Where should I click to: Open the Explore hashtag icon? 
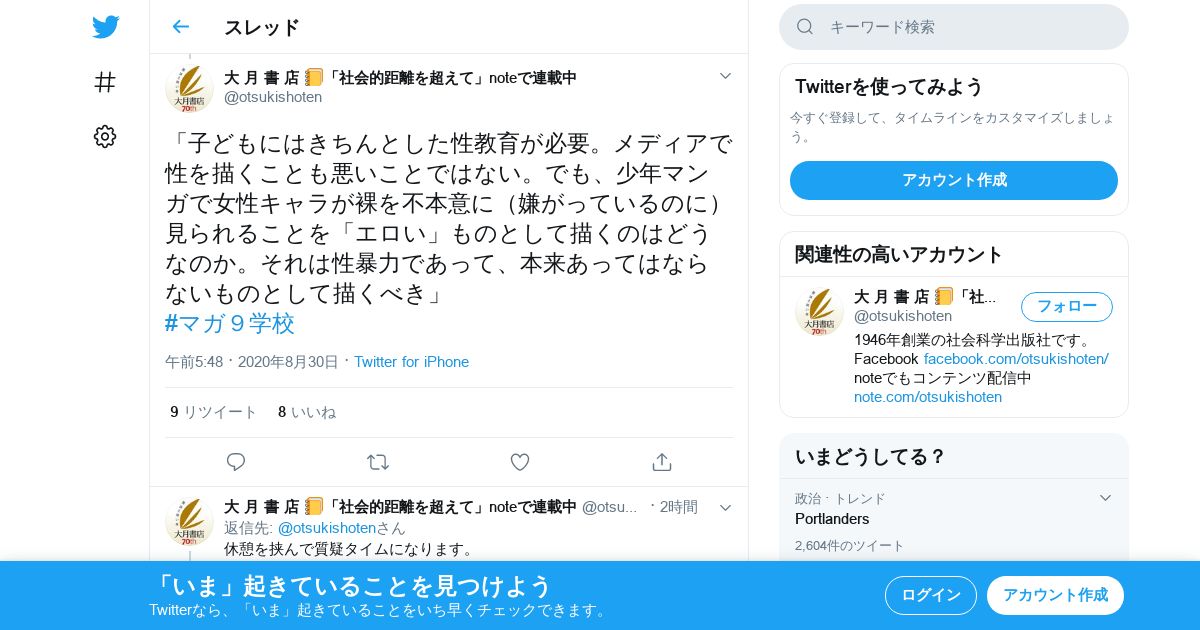pos(105,82)
